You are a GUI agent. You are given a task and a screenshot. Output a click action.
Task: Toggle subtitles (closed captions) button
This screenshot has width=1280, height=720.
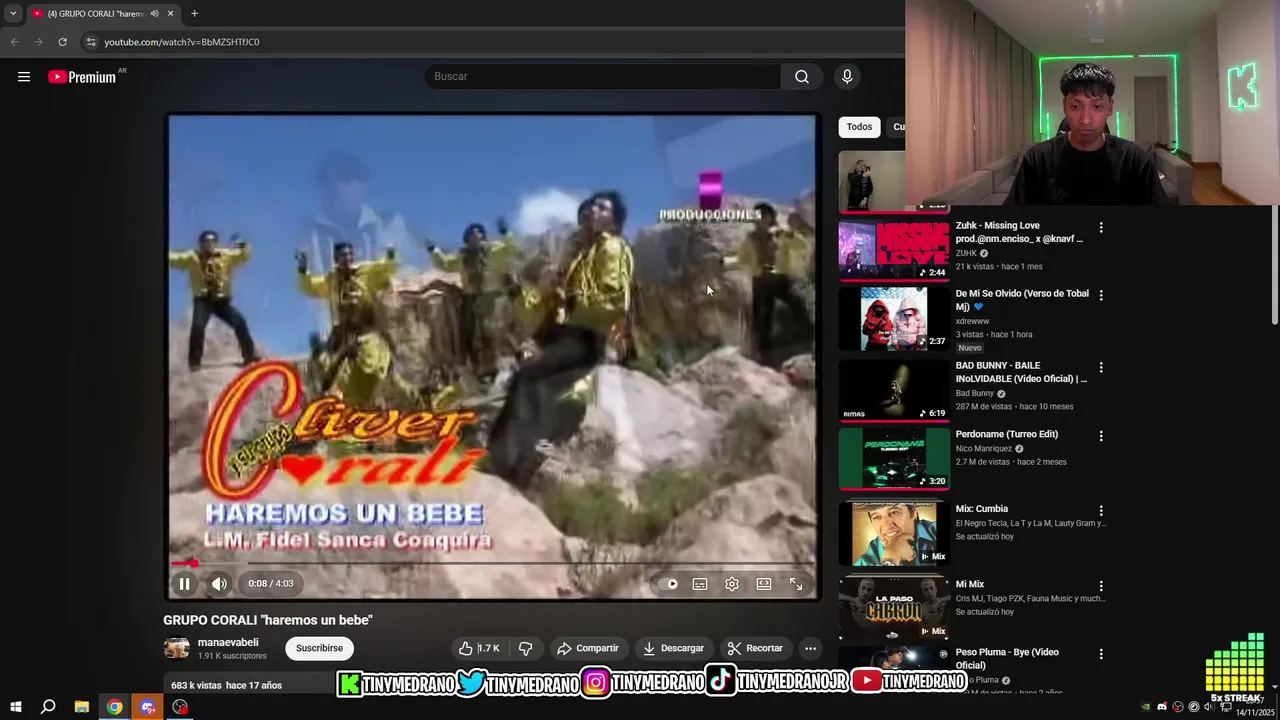[x=700, y=584]
